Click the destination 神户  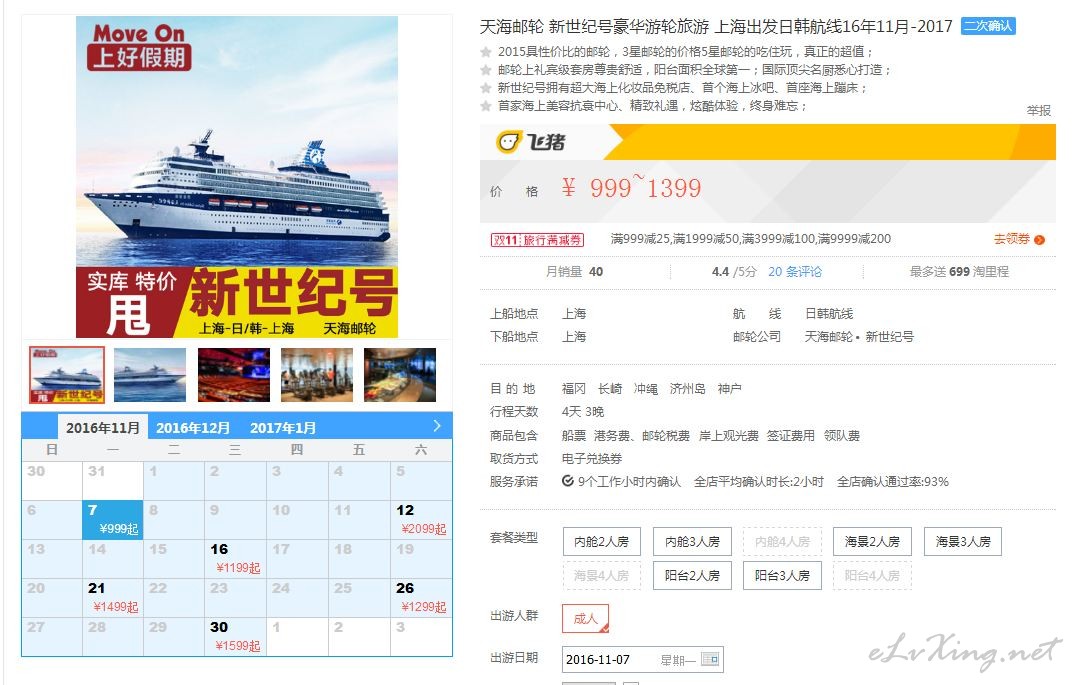pos(729,389)
